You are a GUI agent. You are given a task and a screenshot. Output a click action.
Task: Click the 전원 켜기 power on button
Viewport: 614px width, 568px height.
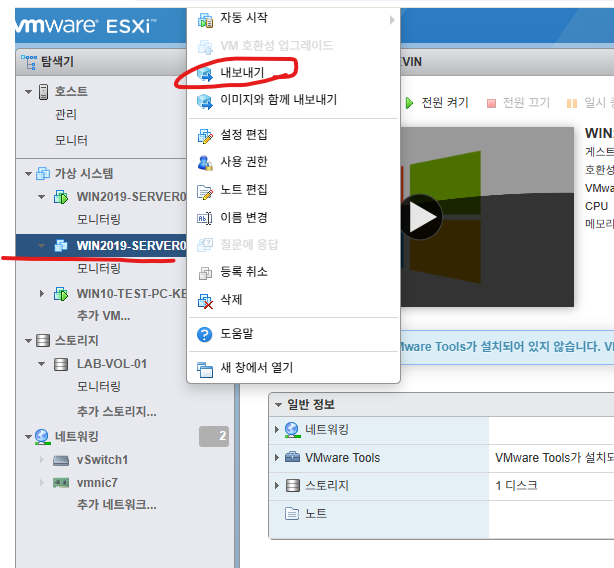coord(437,103)
